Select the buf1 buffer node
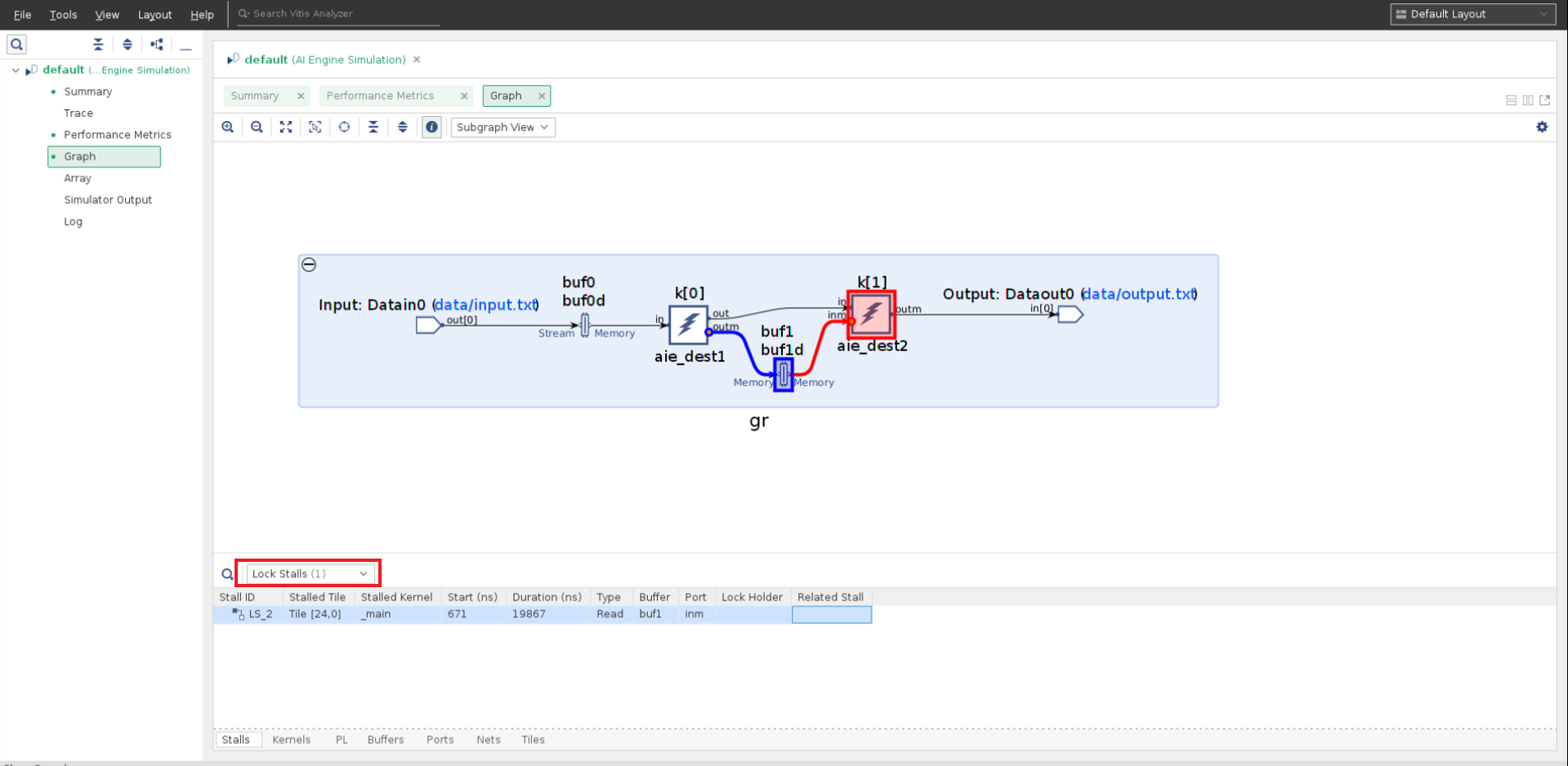 pos(784,375)
